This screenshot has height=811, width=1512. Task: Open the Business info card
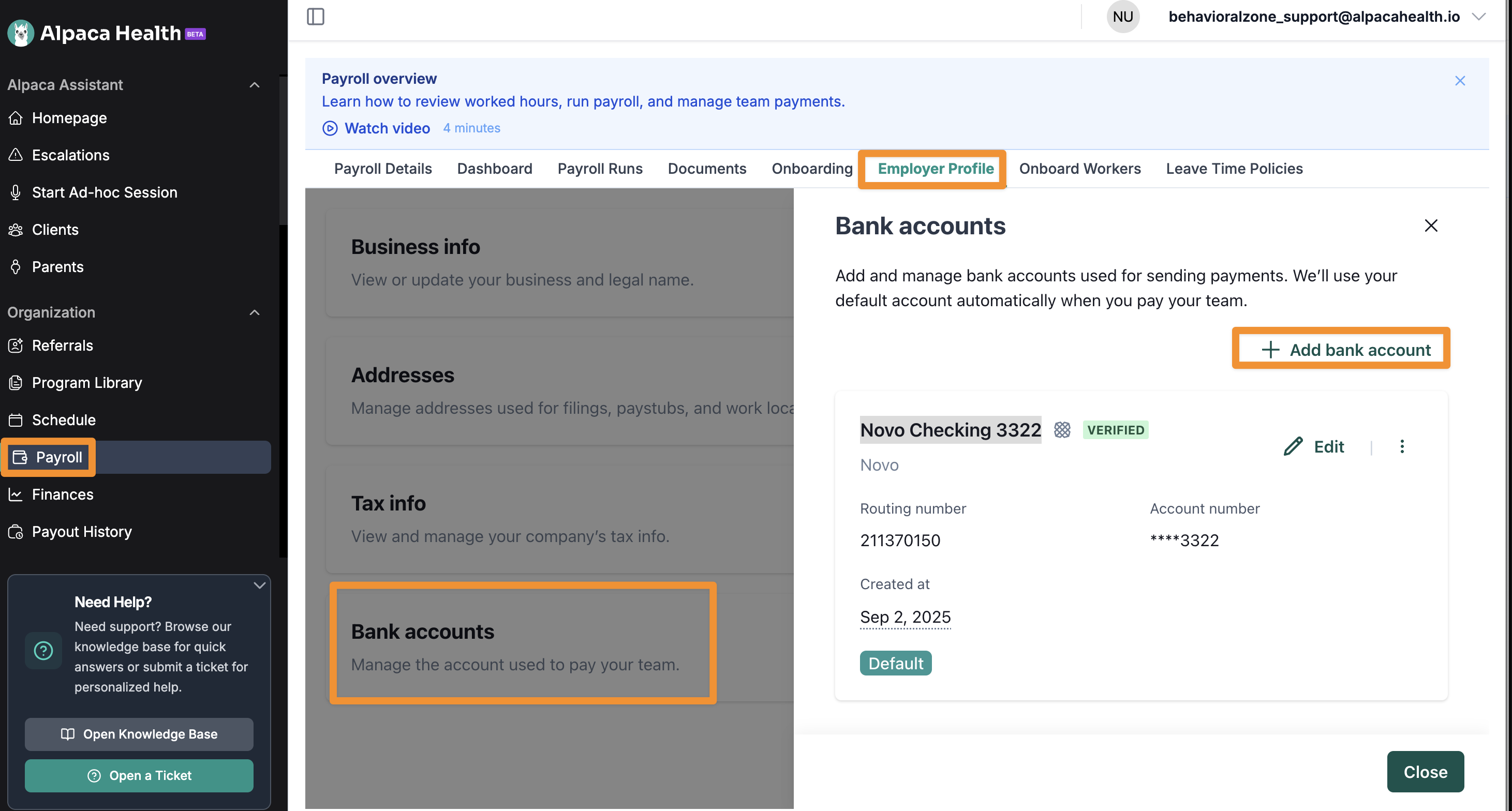(x=559, y=263)
